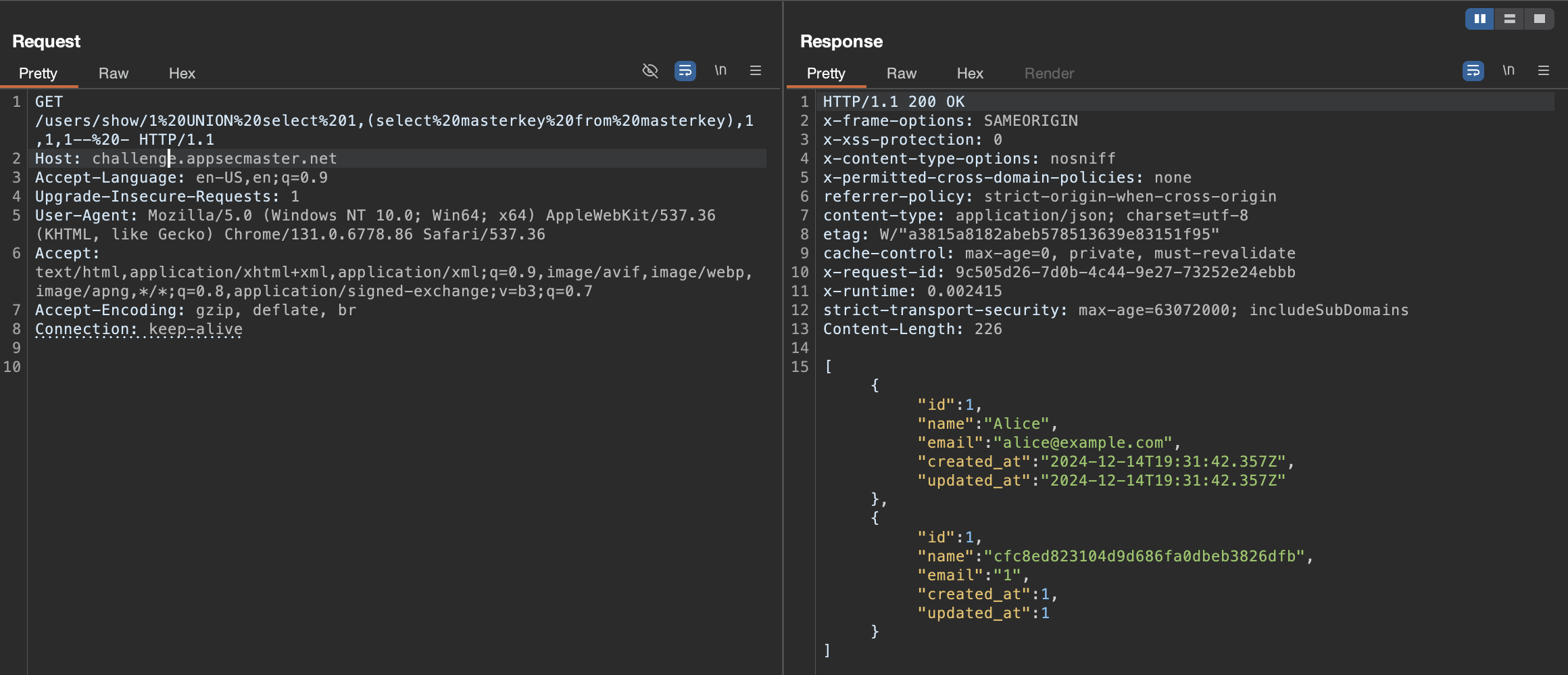The height and width of the screenshot is (675, 1568).
Task: Click the Request panel title
Action: click(46, 41)
